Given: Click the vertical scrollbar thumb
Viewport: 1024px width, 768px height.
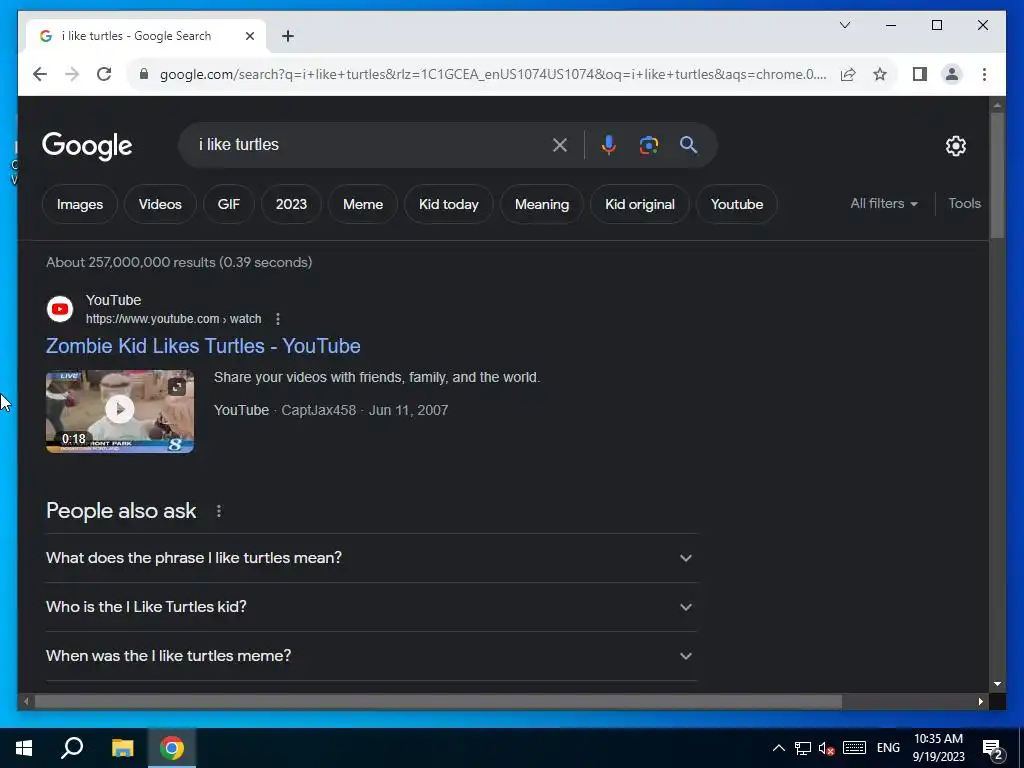Looking at the screenshot, I should pyautogui.click(x=997, y=175).
